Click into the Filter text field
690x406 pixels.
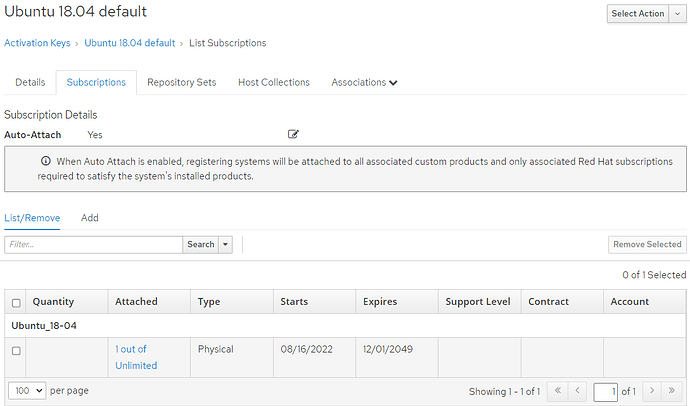coord(93,245)
